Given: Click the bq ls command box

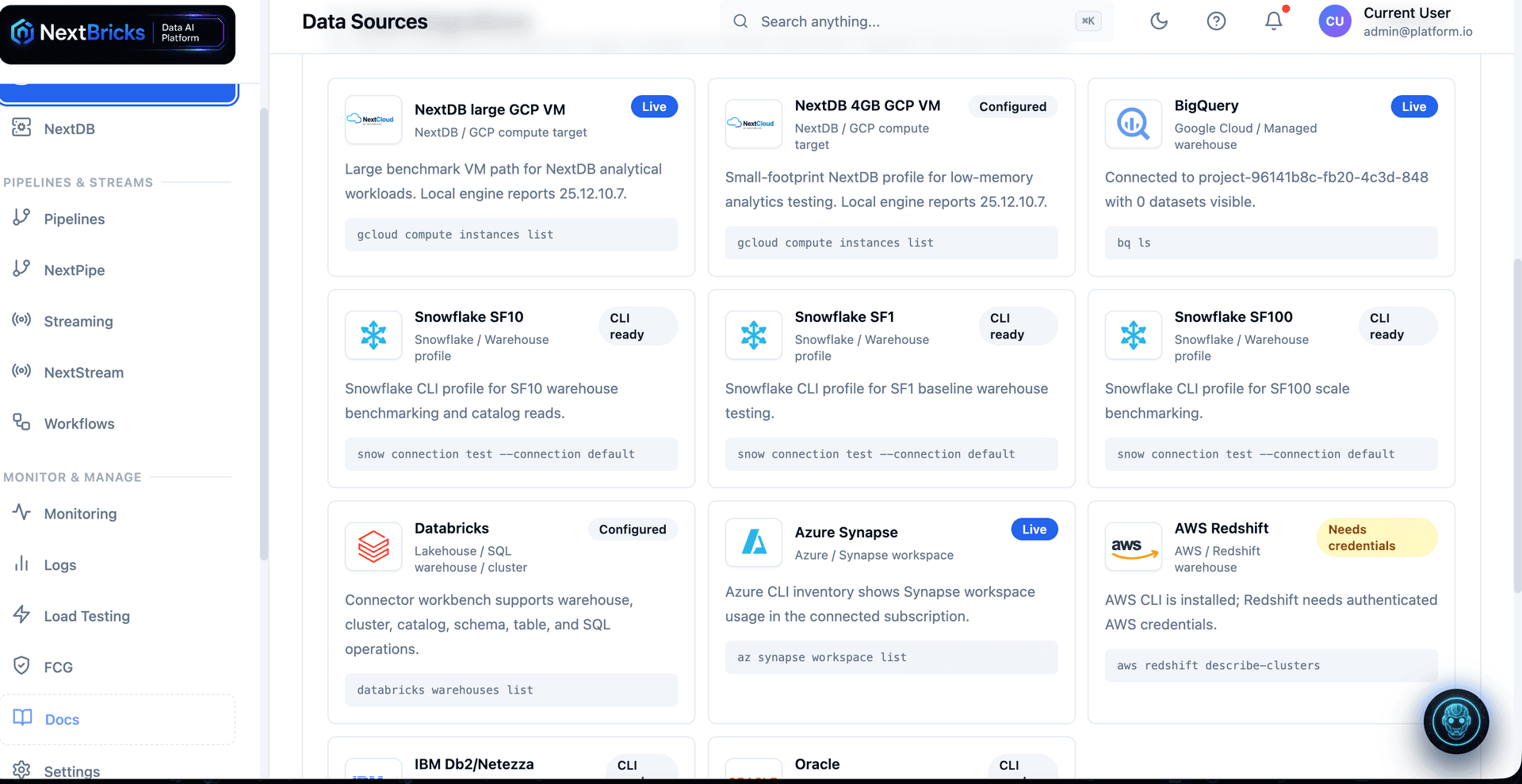Looking at the screenshot, I should click(x=1272, y=243).
